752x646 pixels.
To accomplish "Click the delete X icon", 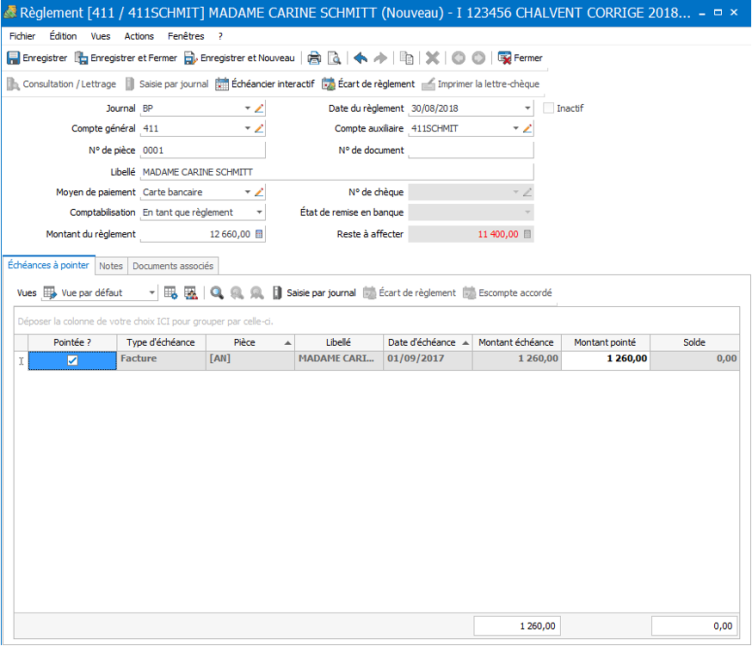I will 432,58.
